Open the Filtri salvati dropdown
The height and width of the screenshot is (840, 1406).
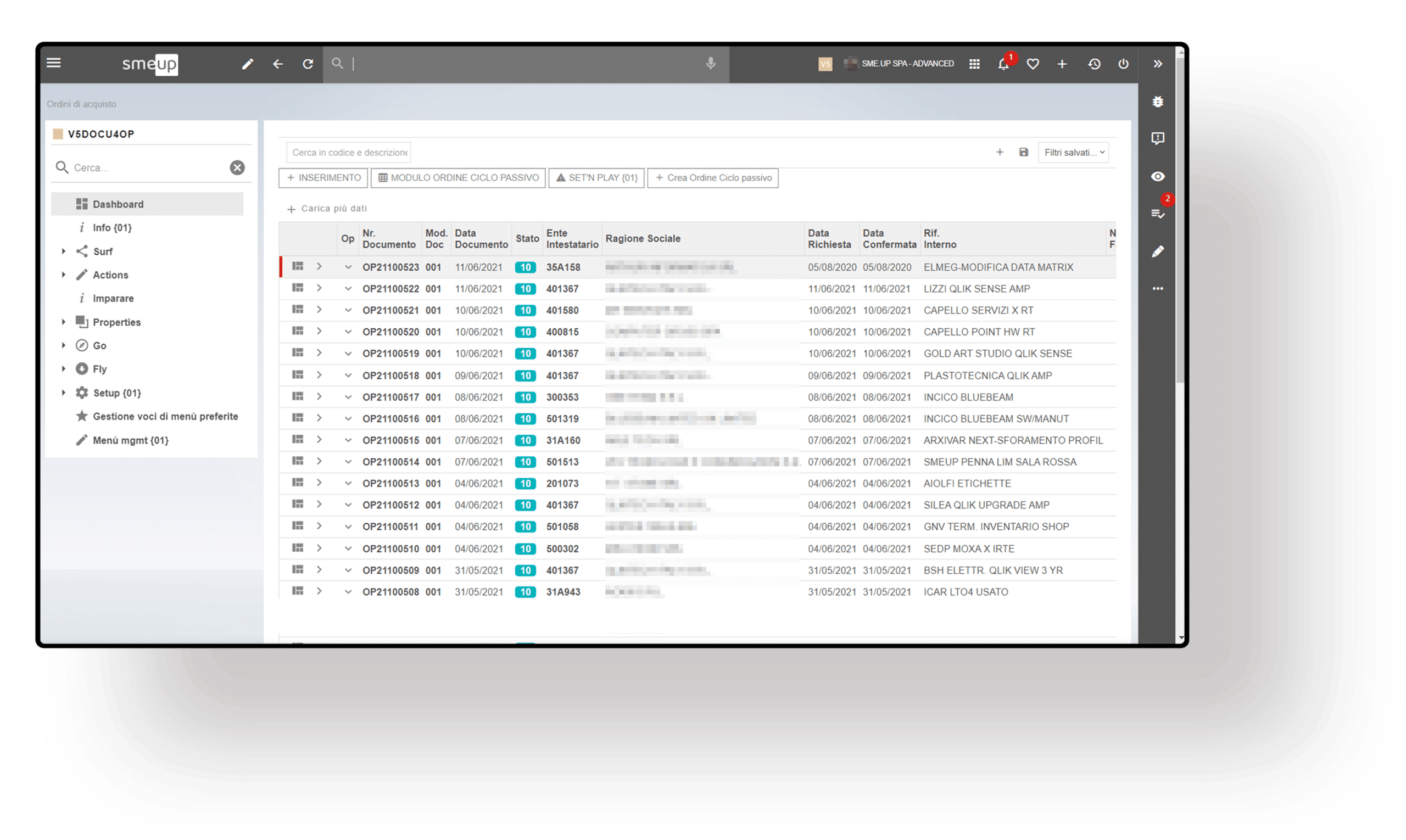1073,152
